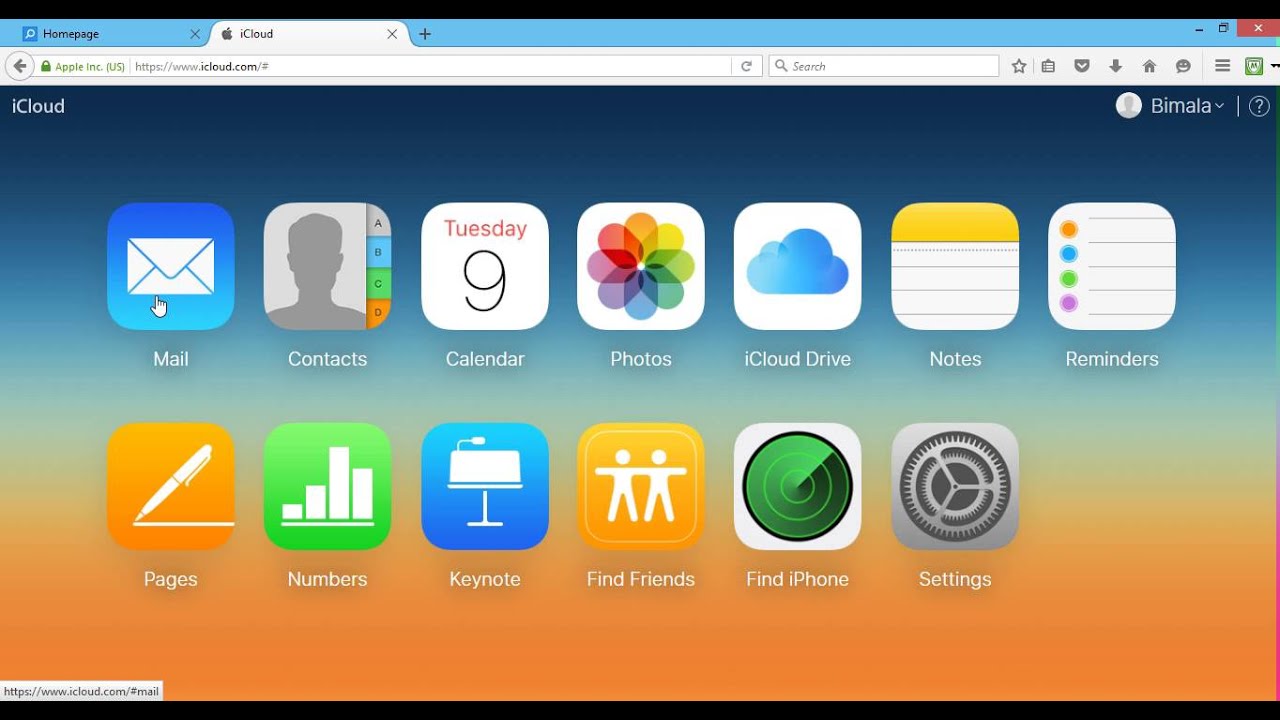The height and width of the screenshot is (720, 1280).
Task: Click the Find Friends label text
Action: click(641, 579)
